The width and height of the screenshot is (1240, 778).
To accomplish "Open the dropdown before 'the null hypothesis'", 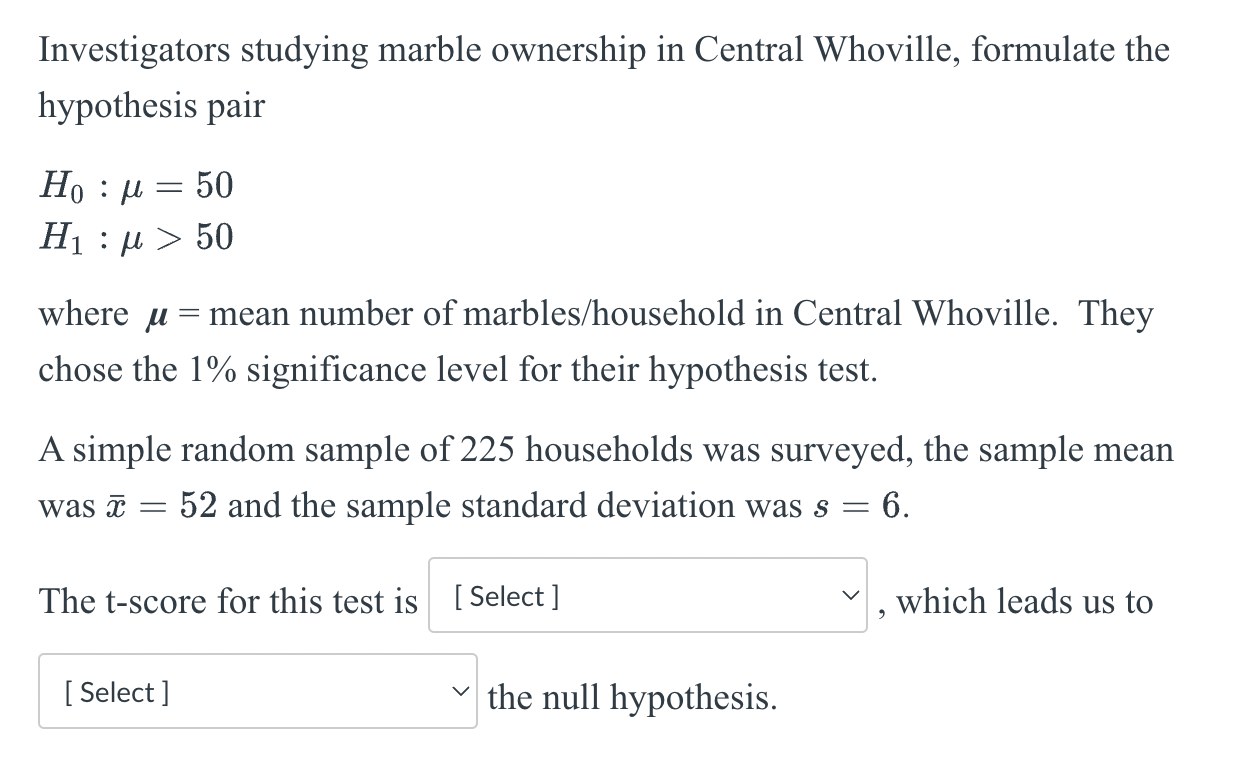I will click(x=257, y=691).
